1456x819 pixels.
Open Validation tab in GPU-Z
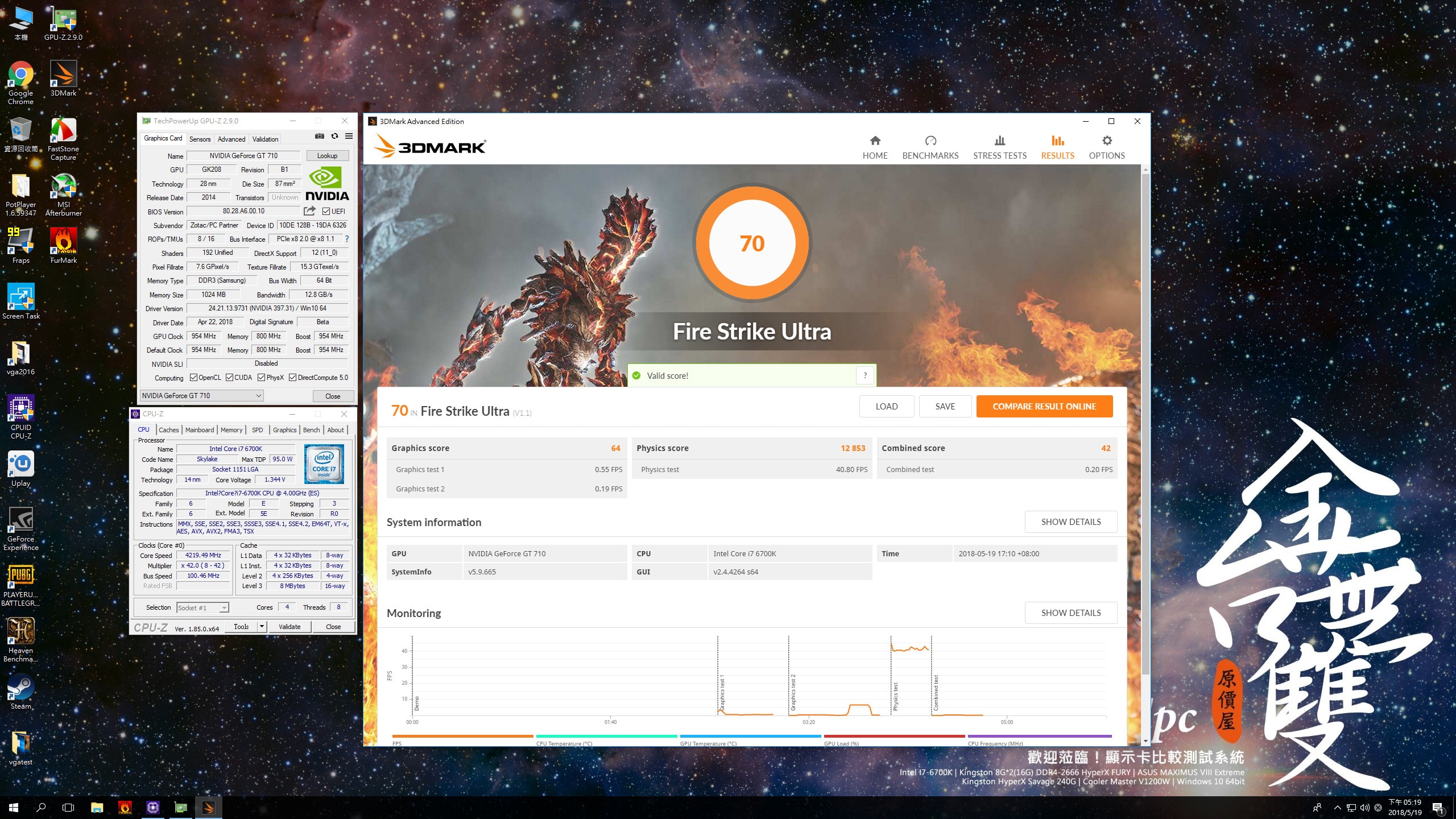(265, 139)
